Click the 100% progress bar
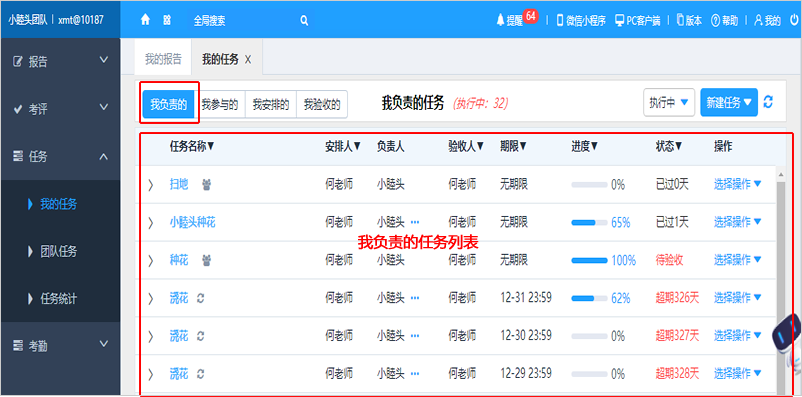Image resolution: width=802 pixels, height=397 pixels. point(589,260)
